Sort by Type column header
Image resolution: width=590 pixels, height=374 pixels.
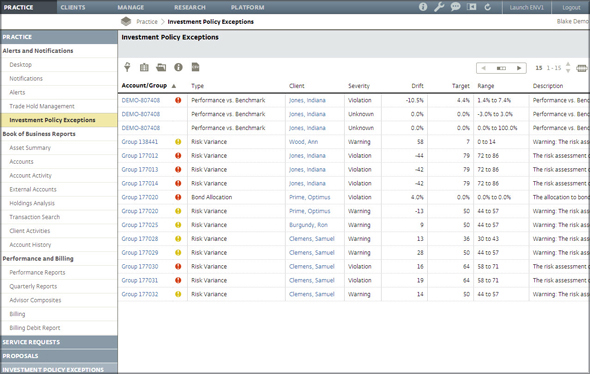[x=197, y=86]
